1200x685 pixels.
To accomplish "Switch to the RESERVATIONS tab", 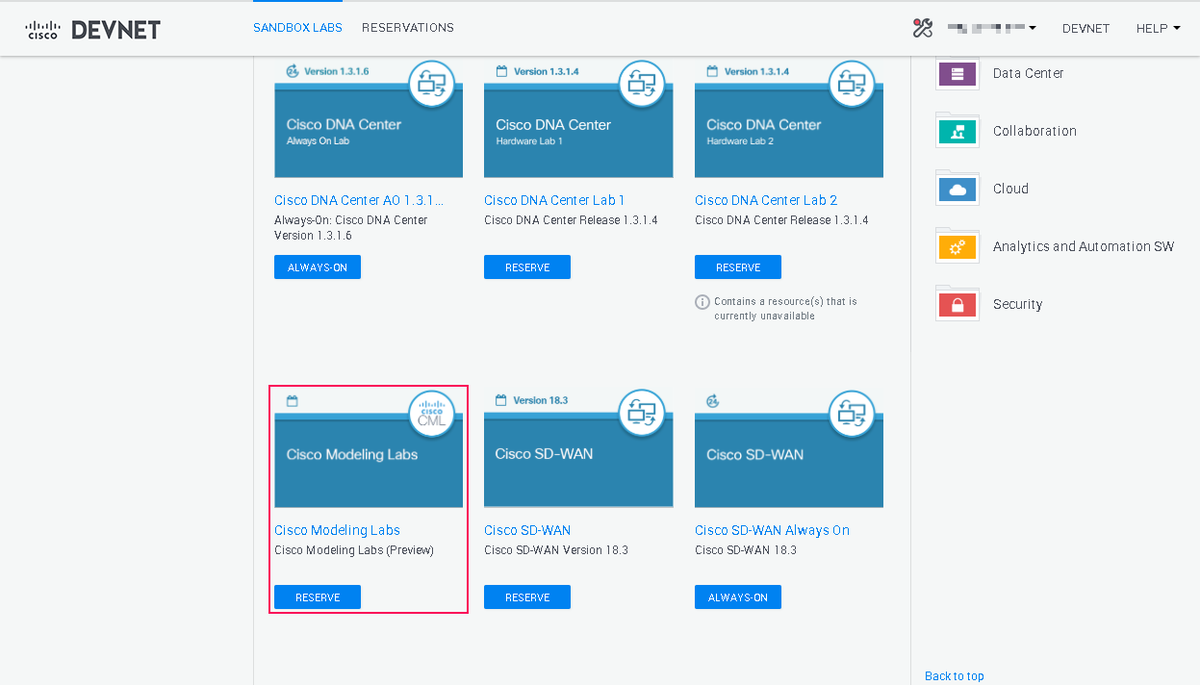I will pos(408,28).
